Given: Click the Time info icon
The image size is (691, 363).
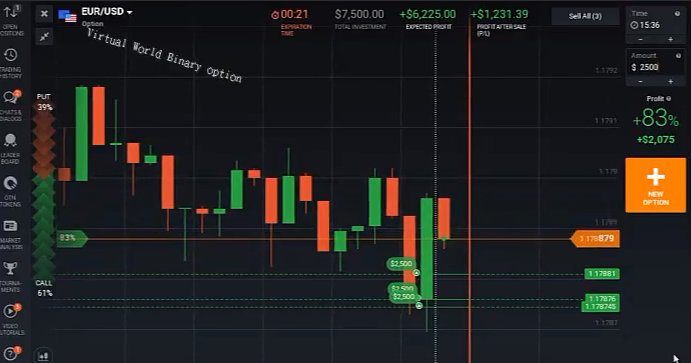Looking at the screenshot, I should 677,14.
